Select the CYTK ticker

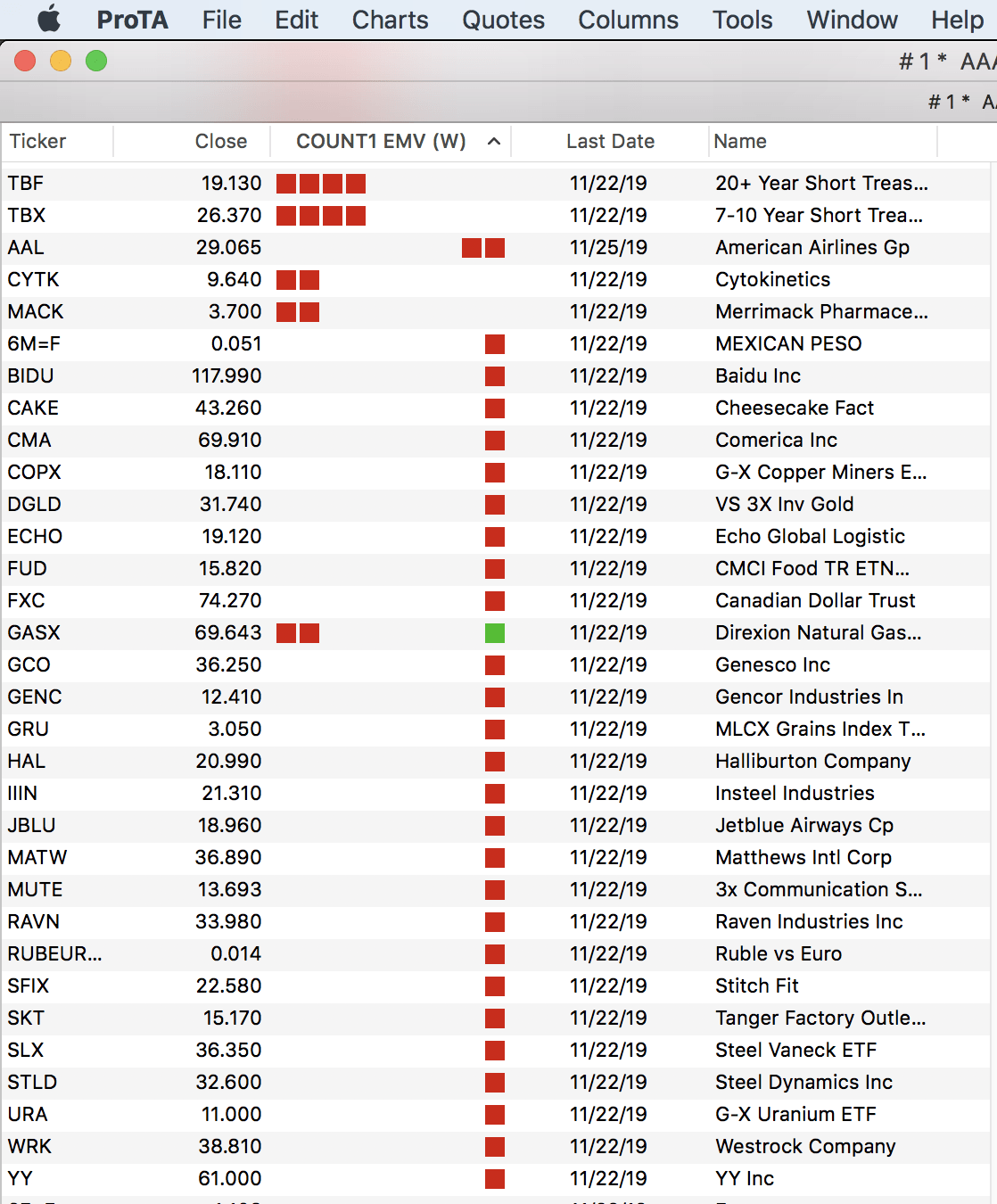(33, 280)
